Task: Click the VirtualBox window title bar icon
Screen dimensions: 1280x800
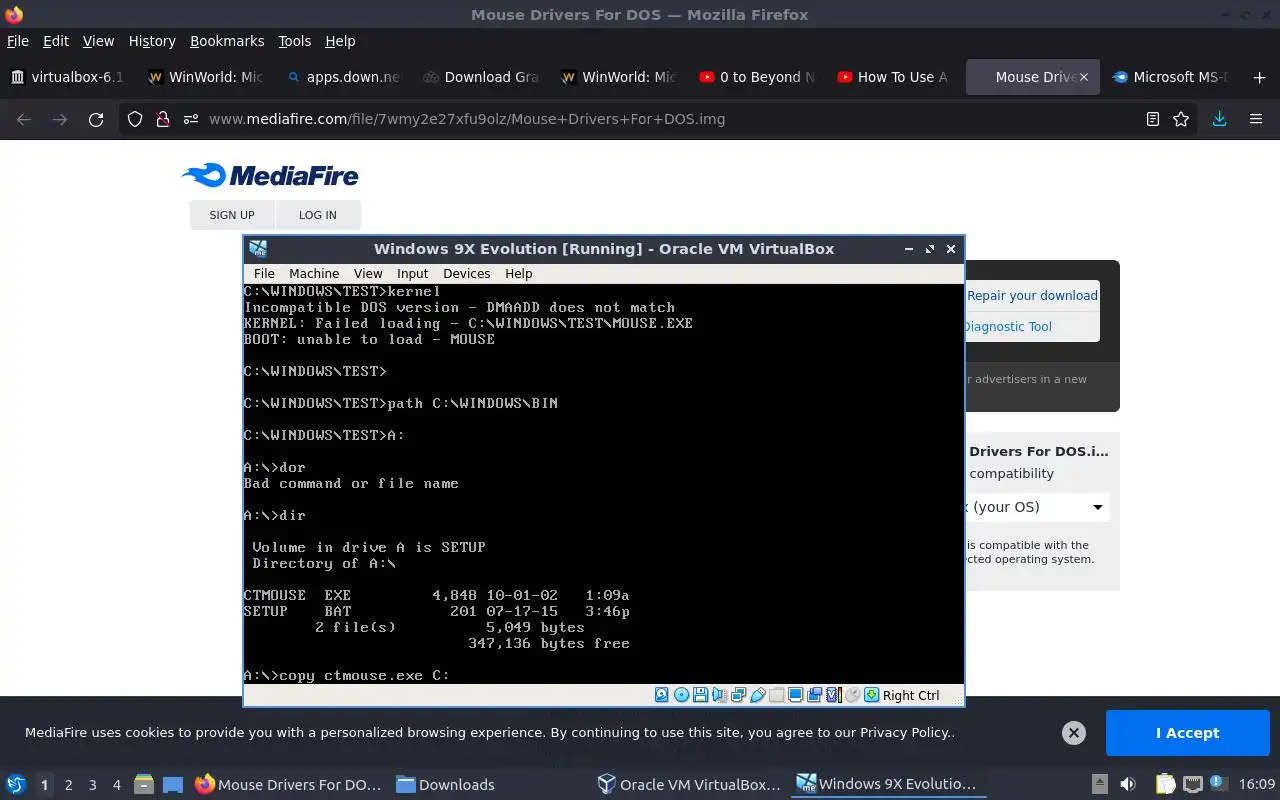Action: coord(258,249)
